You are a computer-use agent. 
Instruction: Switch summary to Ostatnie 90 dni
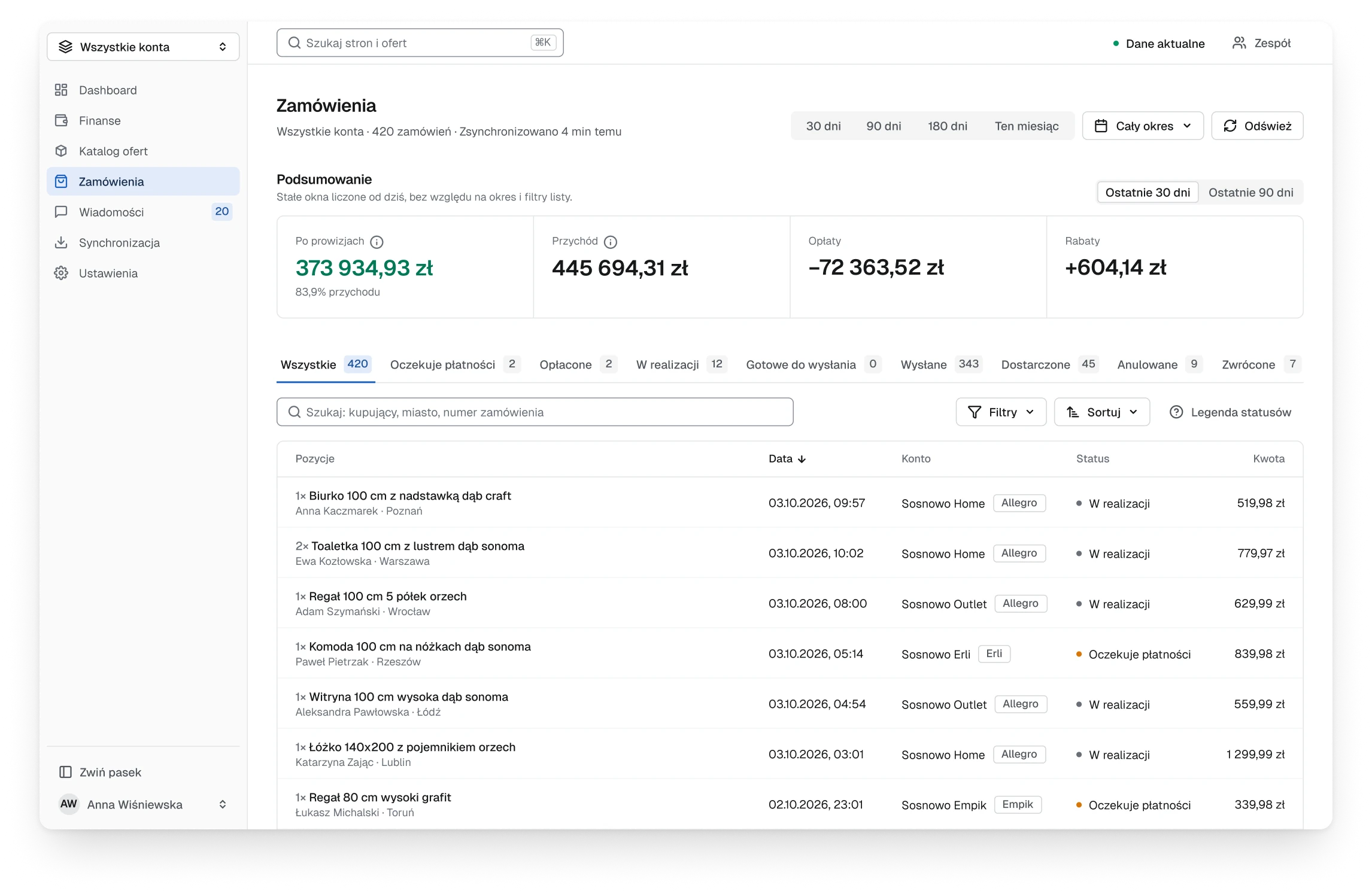[1250, 192]
